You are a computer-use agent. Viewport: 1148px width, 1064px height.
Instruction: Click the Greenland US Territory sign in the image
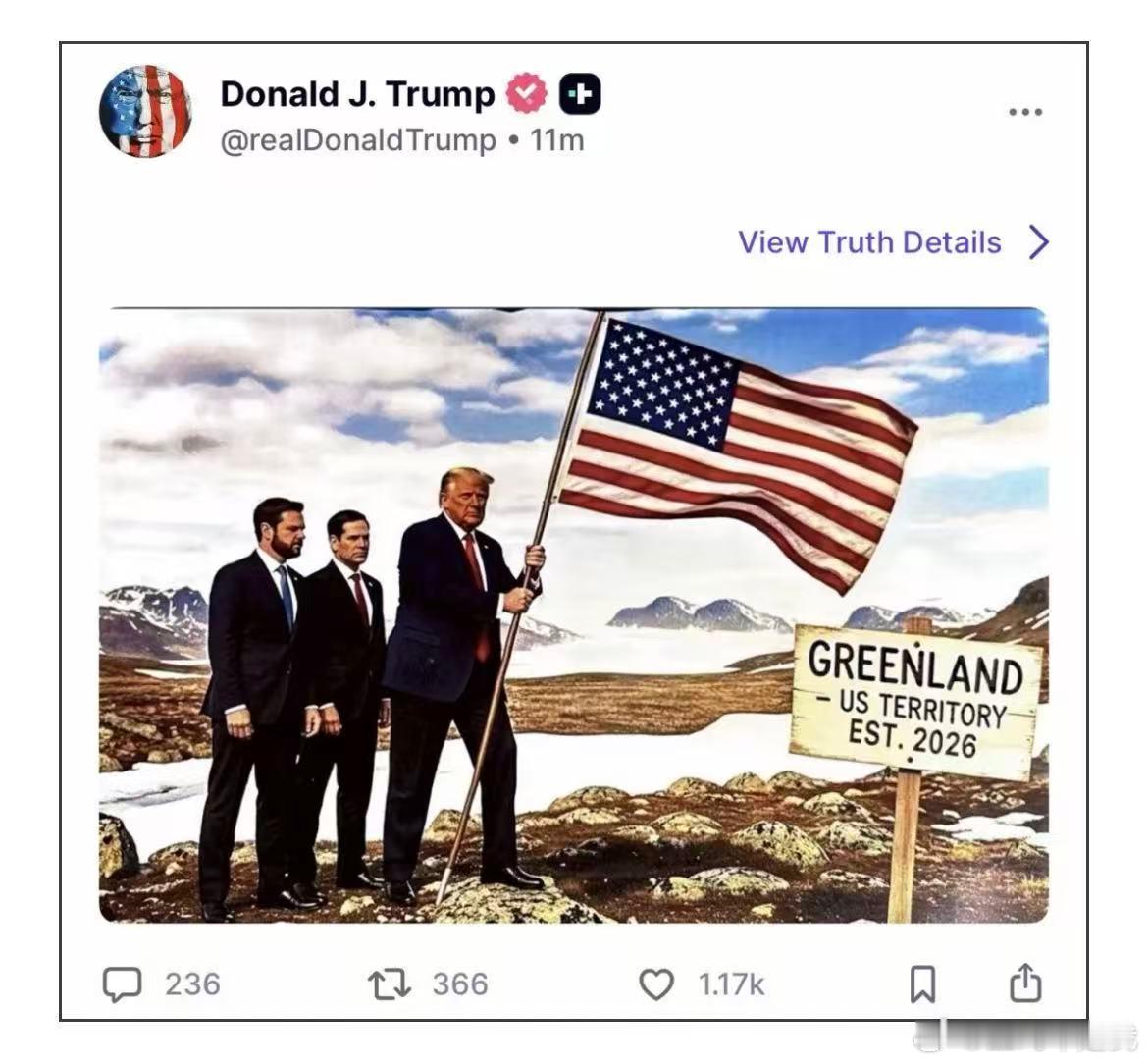(915, 699)
